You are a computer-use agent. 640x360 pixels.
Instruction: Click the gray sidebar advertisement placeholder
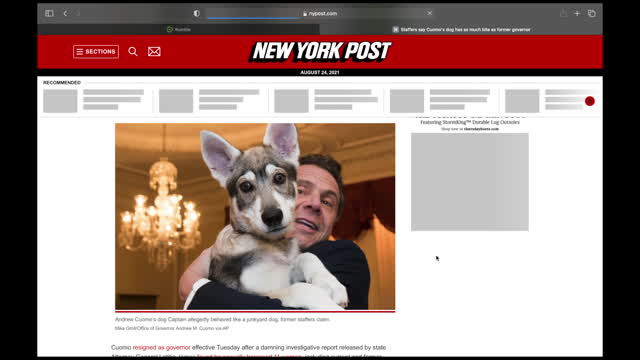point(470,182)
